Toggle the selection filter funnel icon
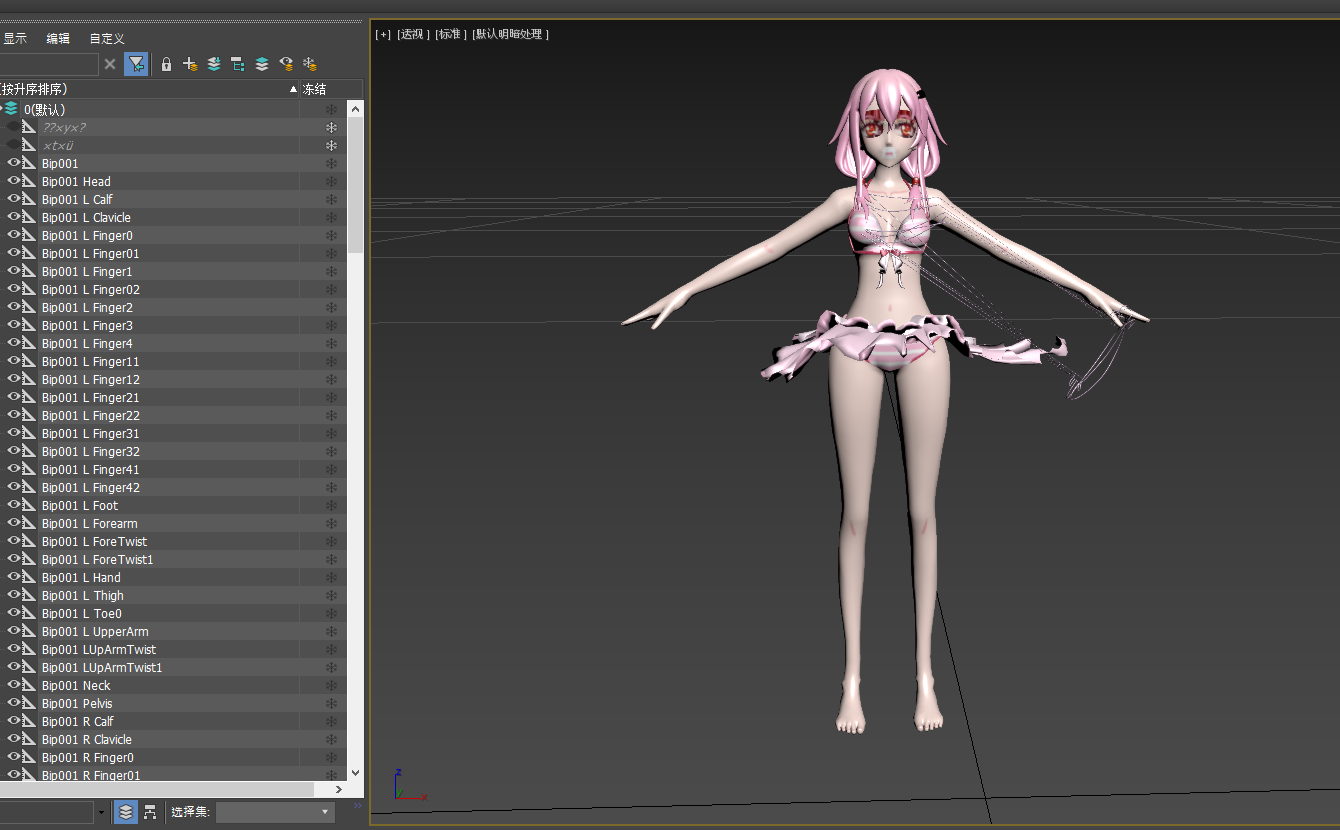This screenshot has height=830, width=1340. (x=136, y=64)
